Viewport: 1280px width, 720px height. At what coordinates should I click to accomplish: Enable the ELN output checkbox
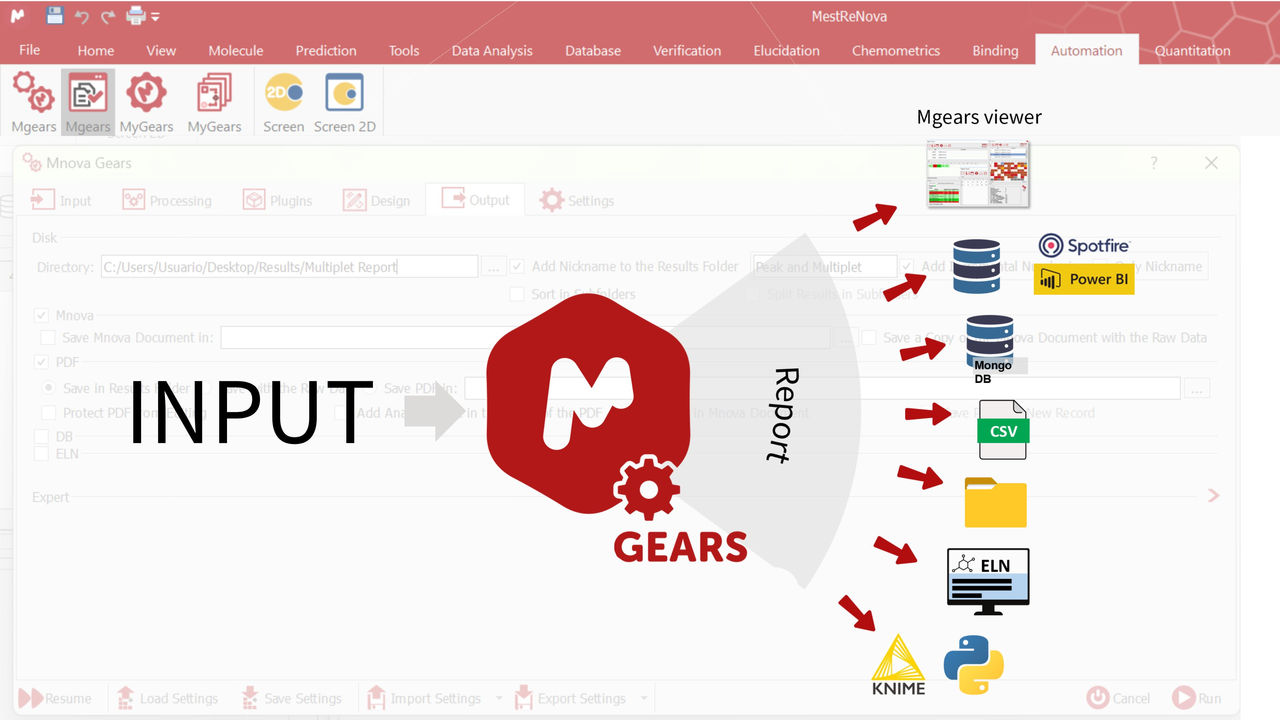point(42,453)
